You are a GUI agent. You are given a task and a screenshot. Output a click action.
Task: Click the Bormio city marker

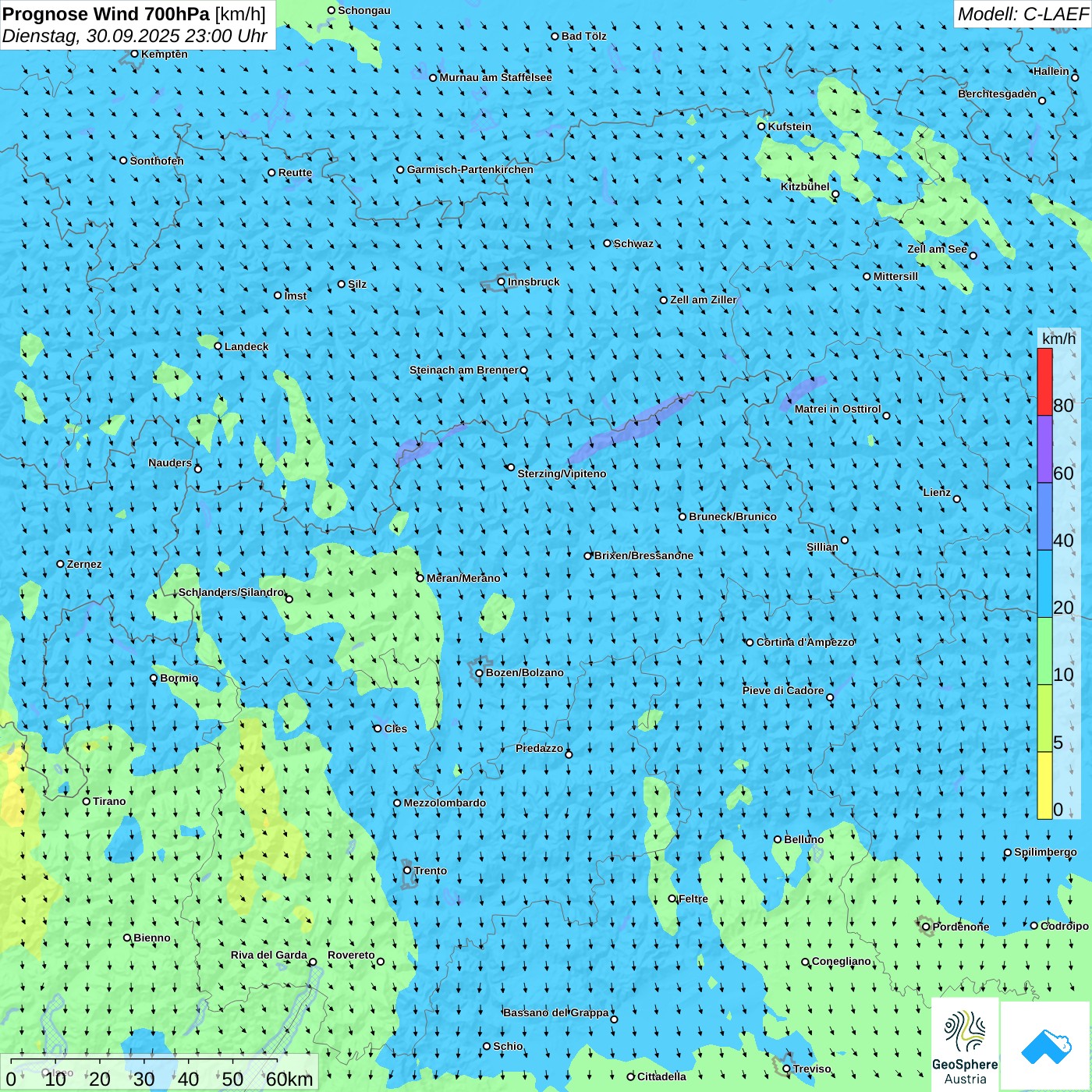coord(154,678)
